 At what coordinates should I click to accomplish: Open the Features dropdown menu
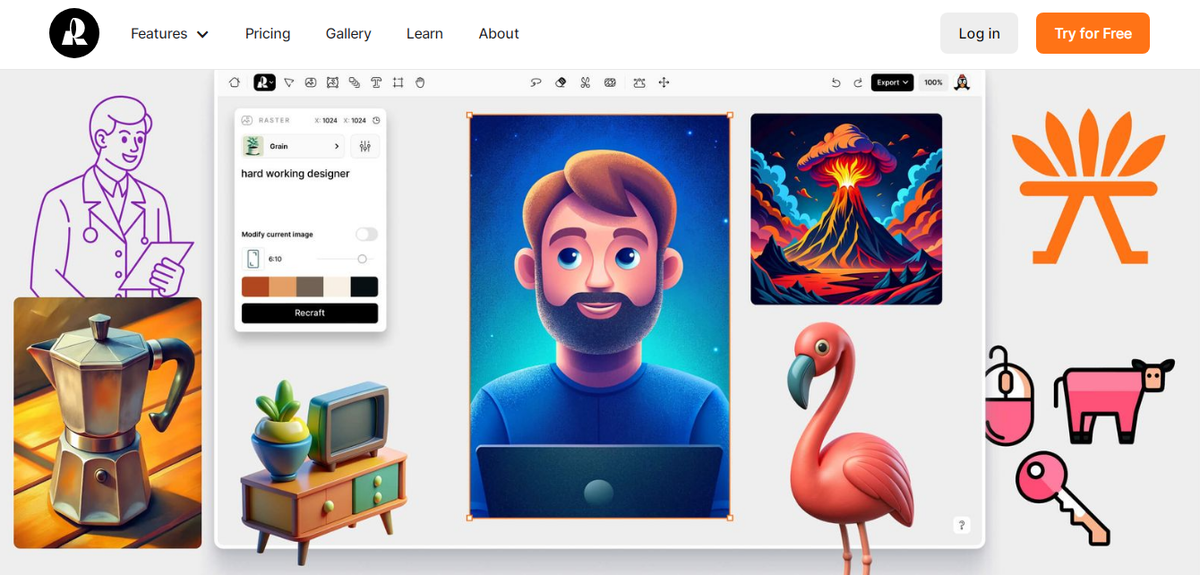tap(170, 34)
